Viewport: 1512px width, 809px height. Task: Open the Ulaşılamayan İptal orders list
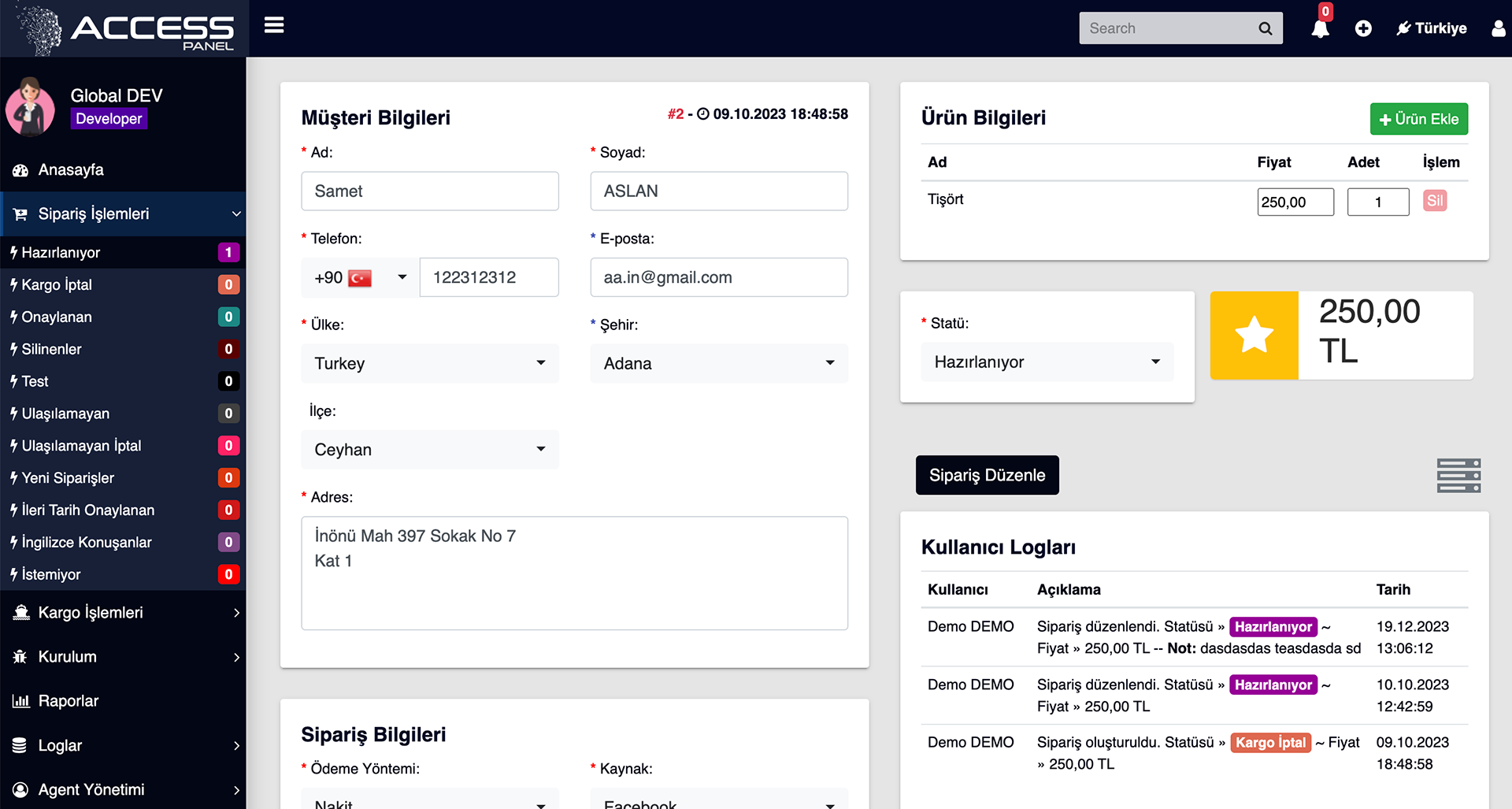coord(123,447)
